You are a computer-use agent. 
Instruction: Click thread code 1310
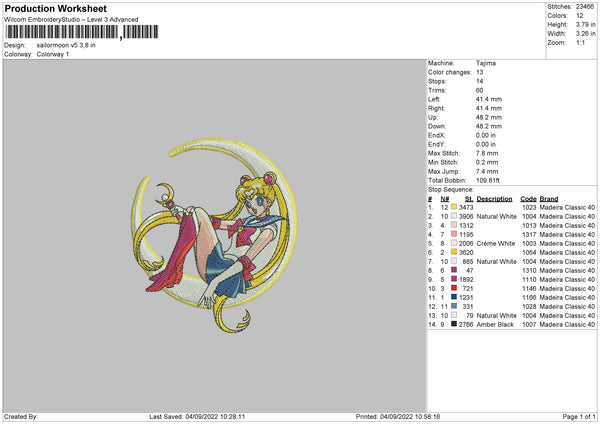point(529,271)
